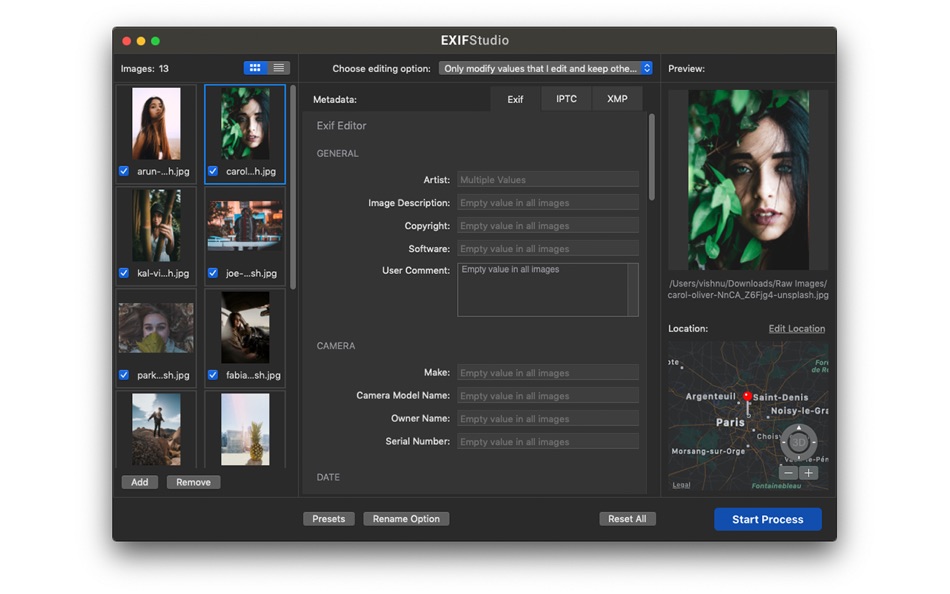Screen dimensions: 950x594
Task: Select the man on rocks thumbnail
Action: tap(156, 429)
